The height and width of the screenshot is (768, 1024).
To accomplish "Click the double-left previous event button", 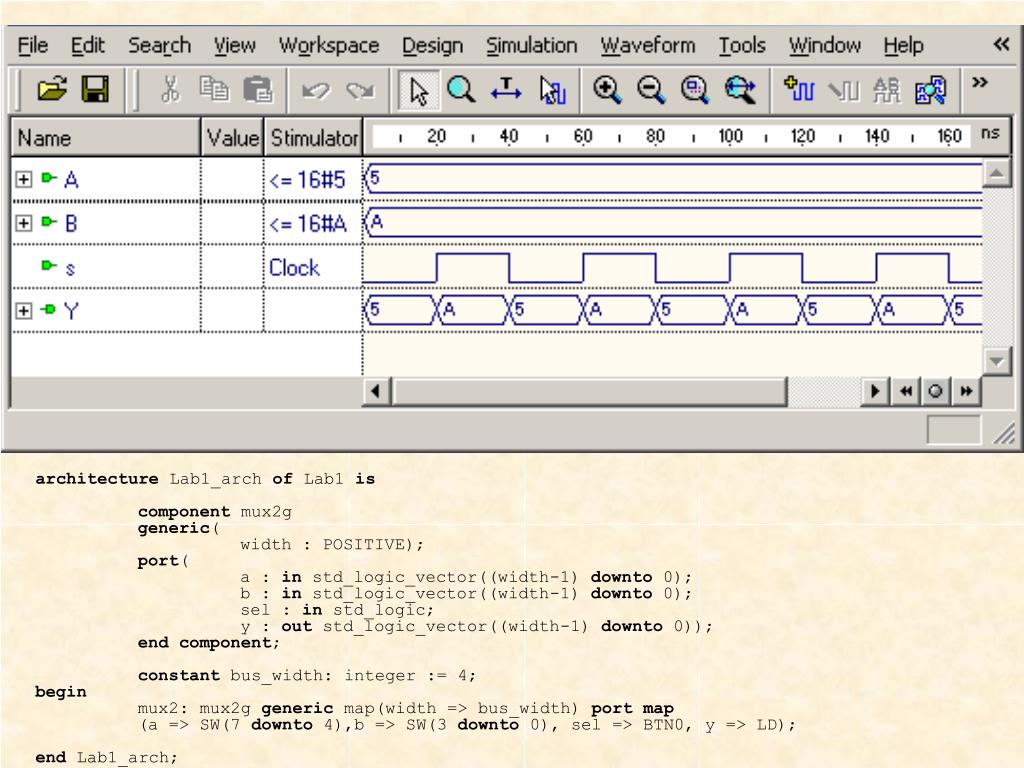I will [905, 391].
